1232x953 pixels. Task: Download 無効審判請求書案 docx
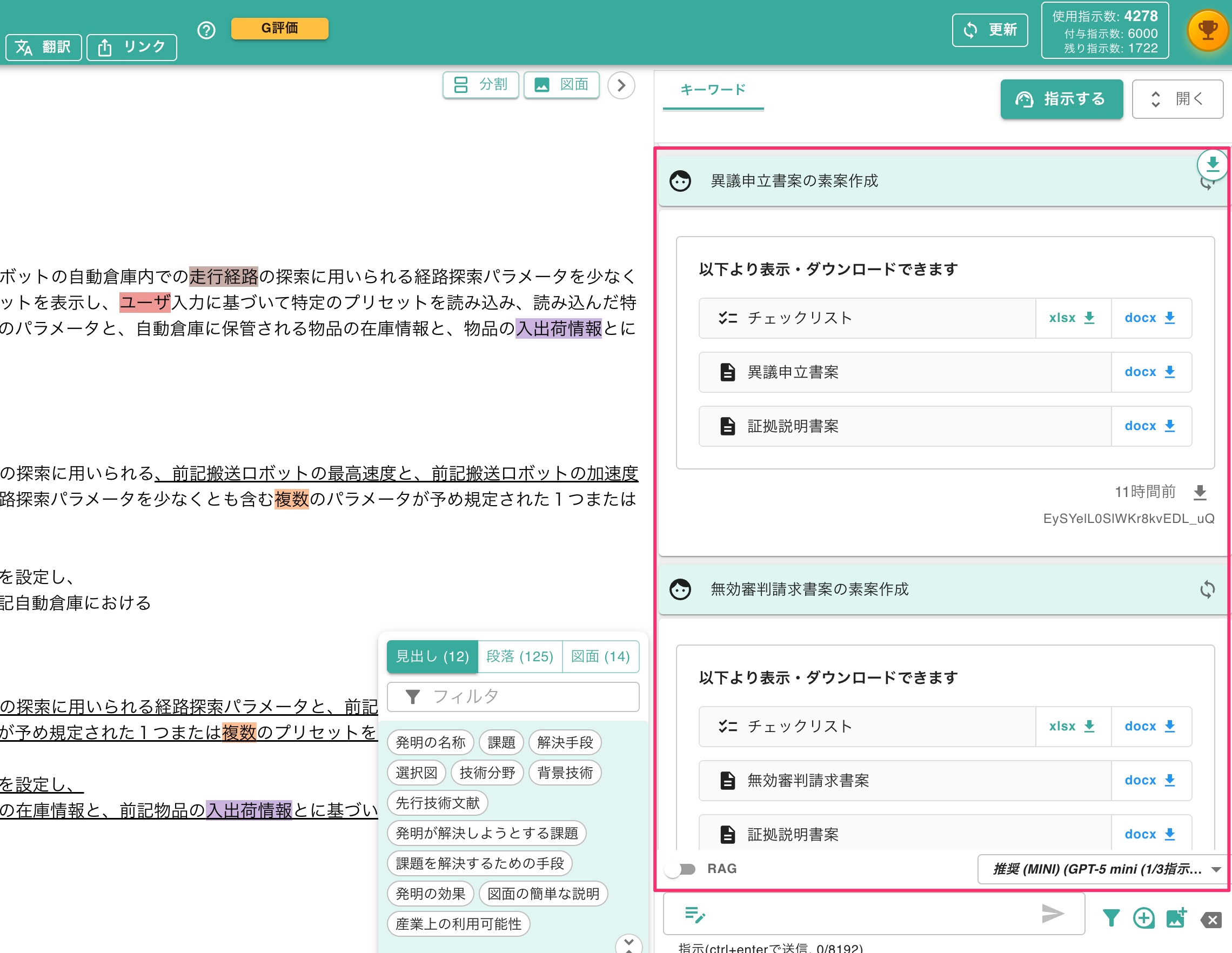coord(1150,781)
